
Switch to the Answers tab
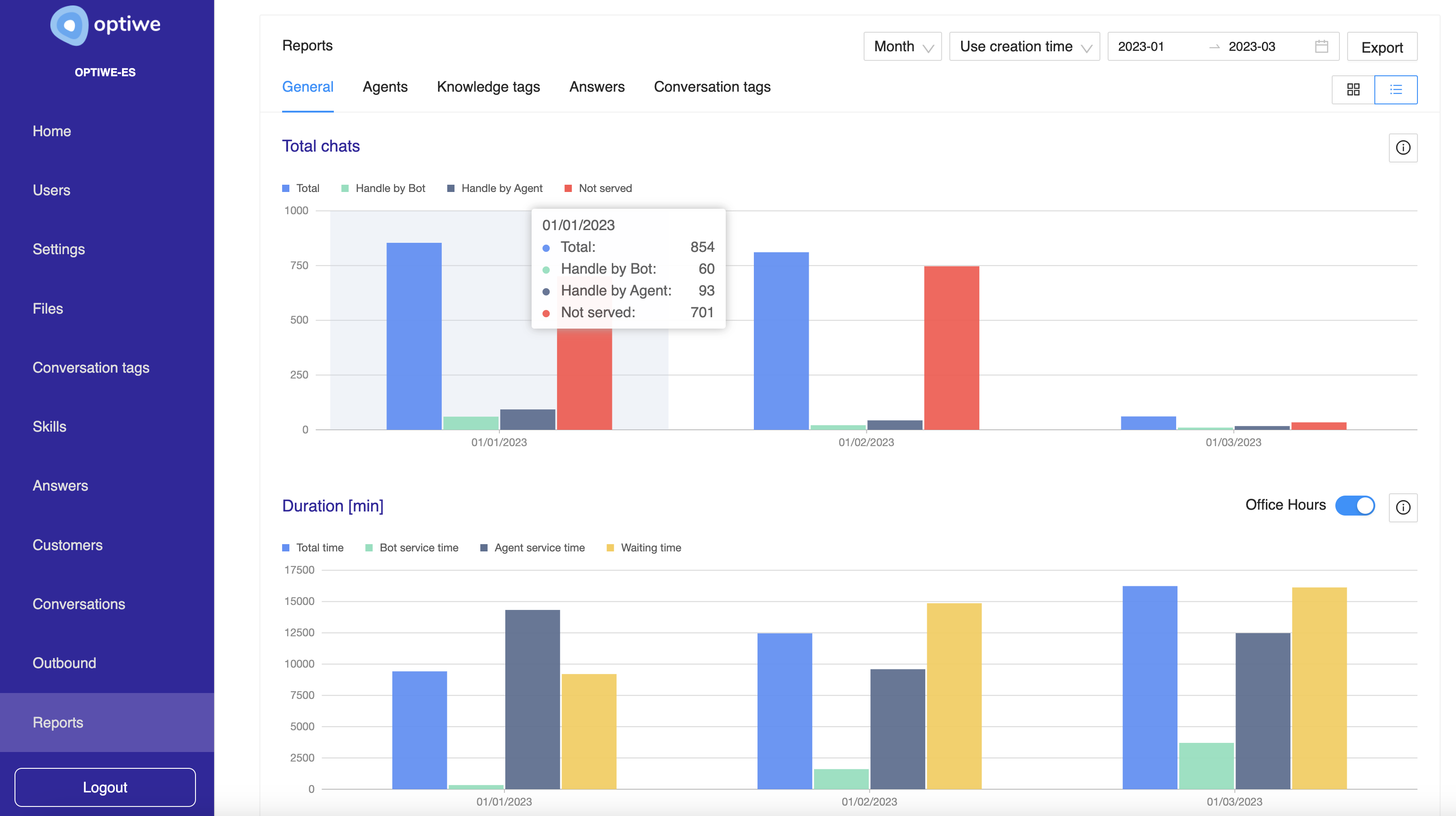point(596,87)
